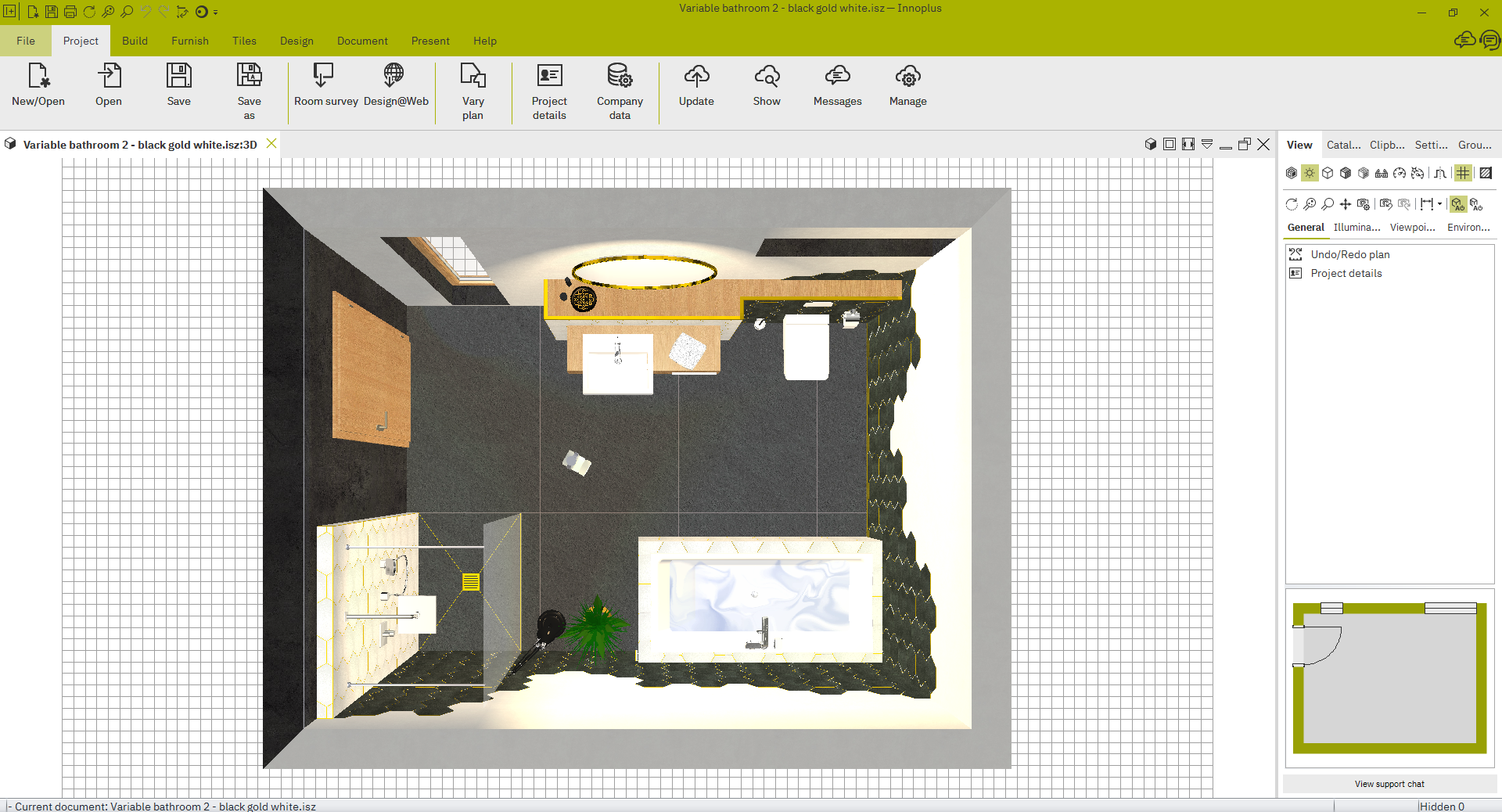Open Company data in the ribbon
The image size is (1502, 812).
620,92
